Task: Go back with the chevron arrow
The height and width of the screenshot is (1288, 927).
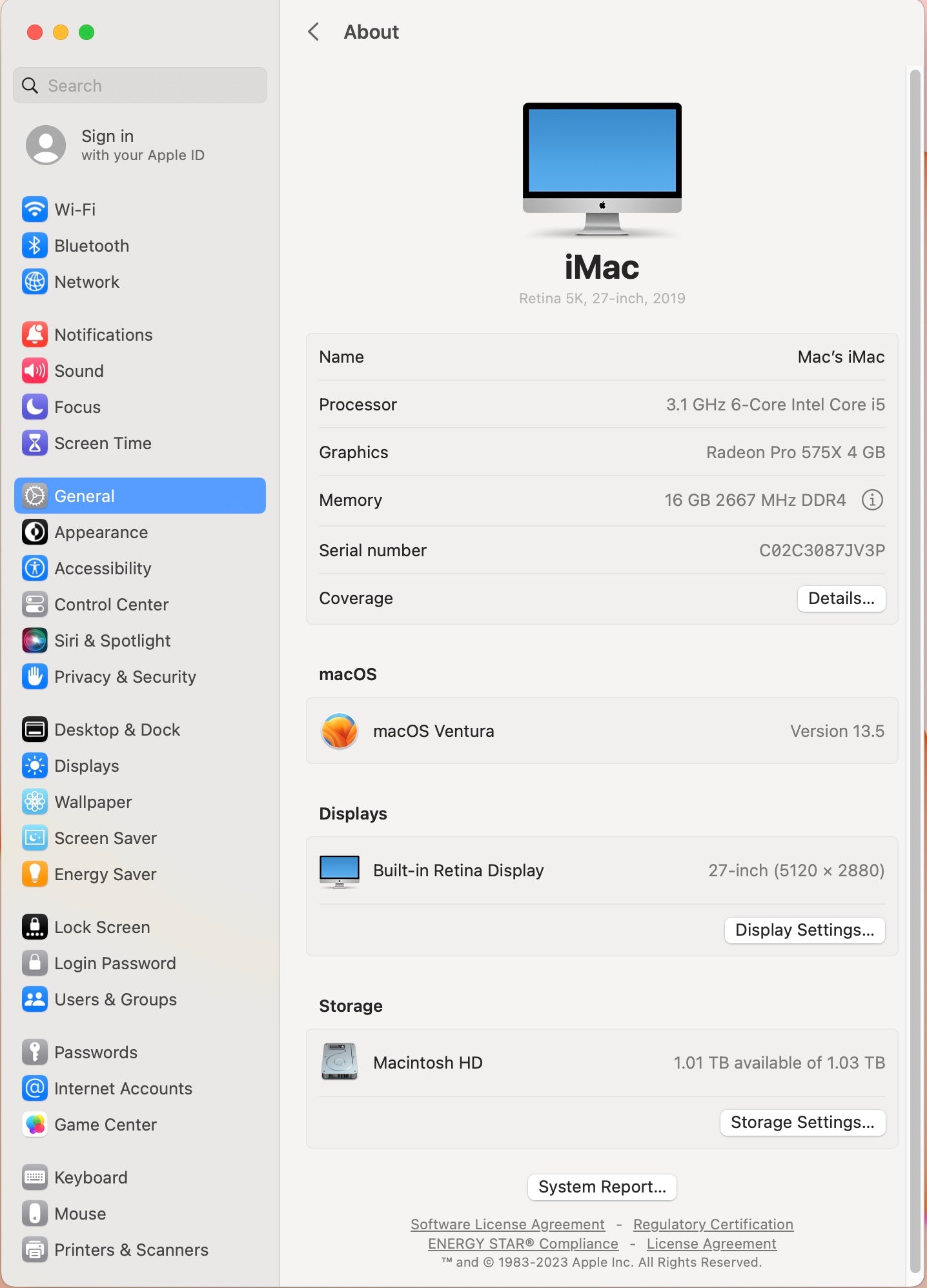Action: (x=314, y=32)
